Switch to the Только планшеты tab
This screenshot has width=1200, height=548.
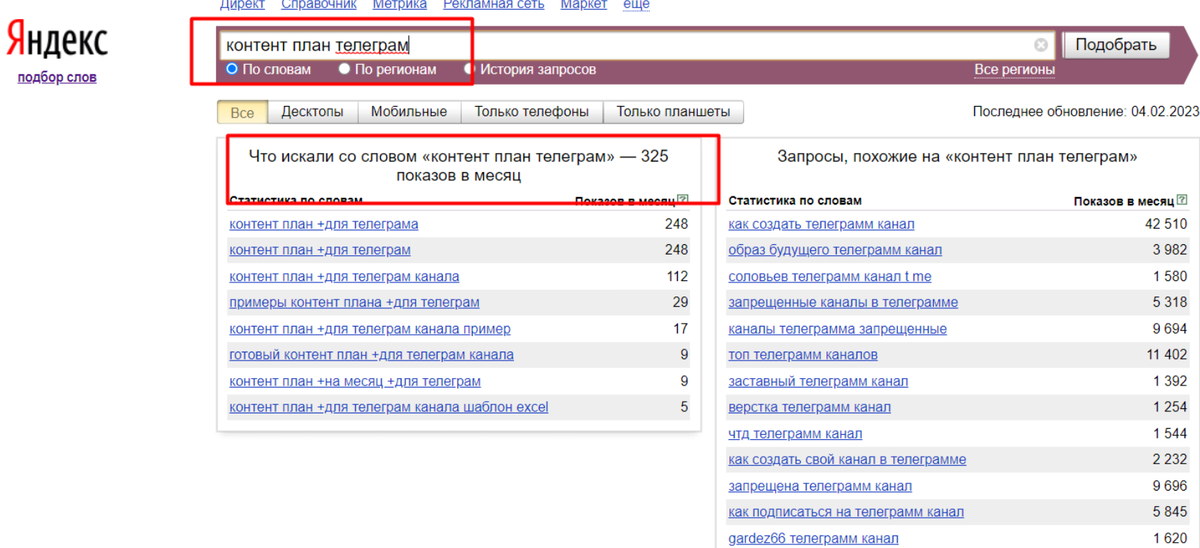pyautogui.click(x=673, y=112)
